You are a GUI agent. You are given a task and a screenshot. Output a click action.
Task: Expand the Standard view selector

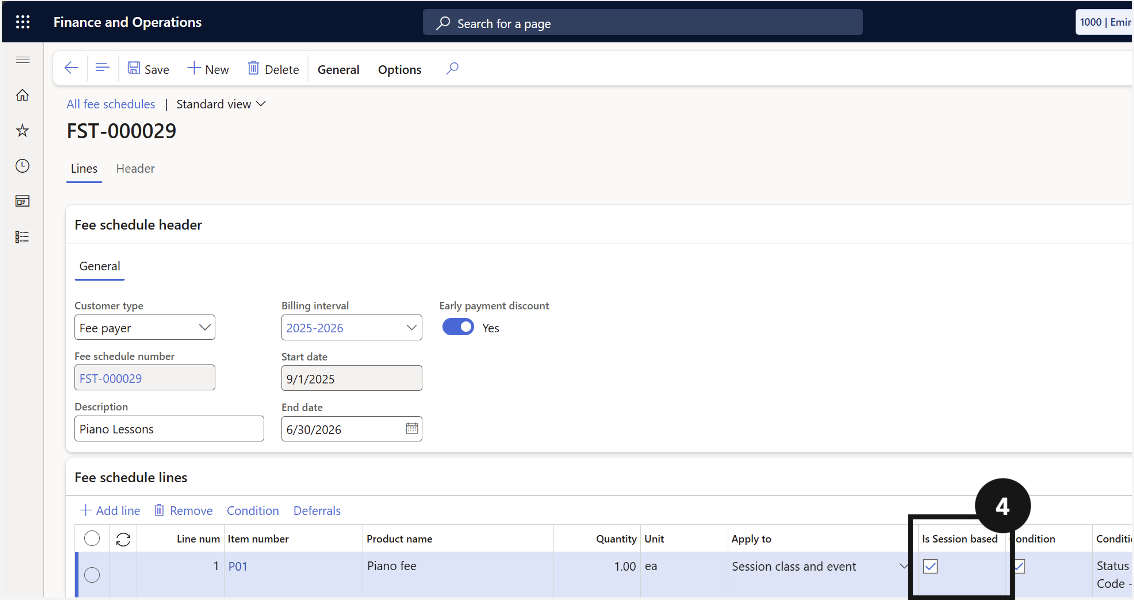tap(221, 104)
